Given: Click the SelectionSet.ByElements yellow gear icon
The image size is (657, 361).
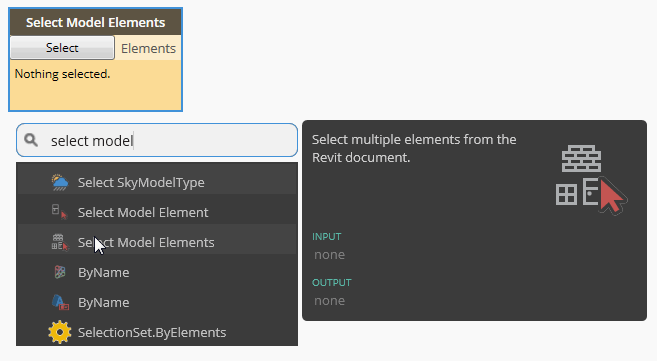Looking at the screenshot, I should [59, 332].
